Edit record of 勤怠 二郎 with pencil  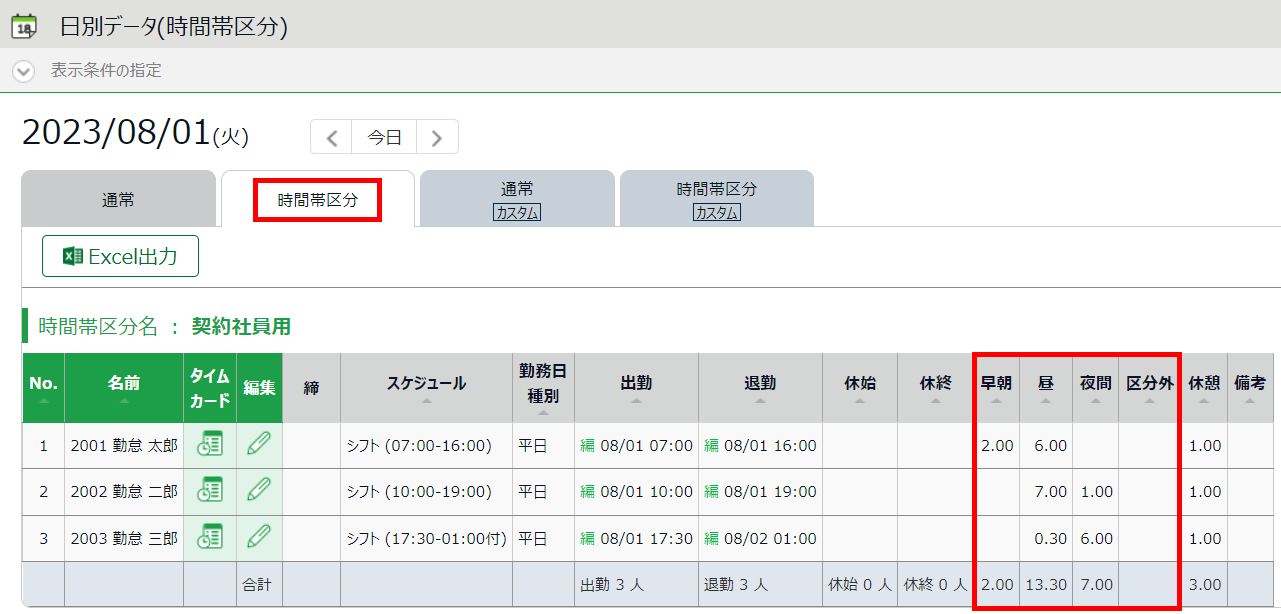(259, 491)
